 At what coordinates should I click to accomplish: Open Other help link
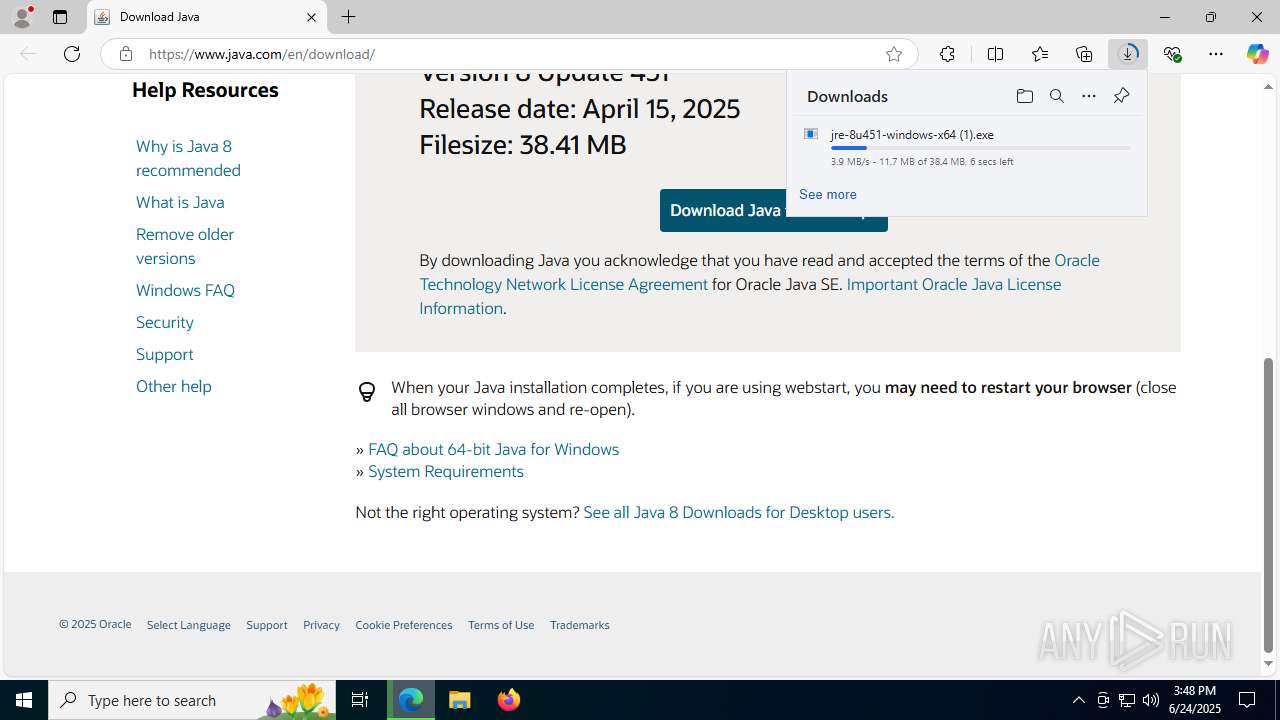point(174,386)
